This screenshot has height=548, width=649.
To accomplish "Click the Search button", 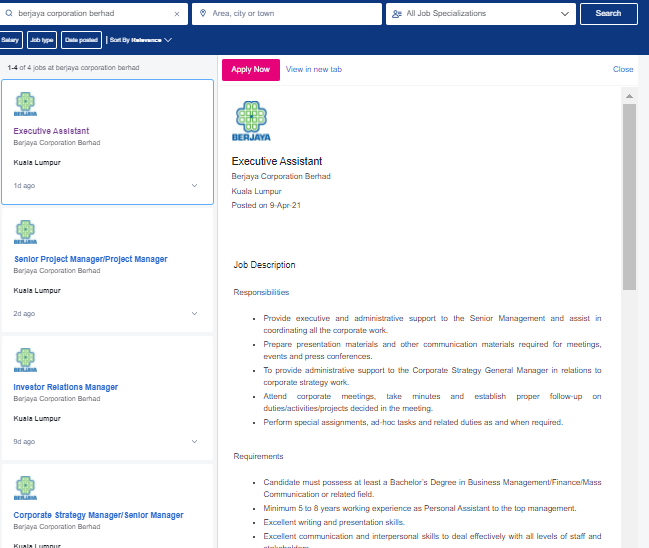I will coord(608,14).
